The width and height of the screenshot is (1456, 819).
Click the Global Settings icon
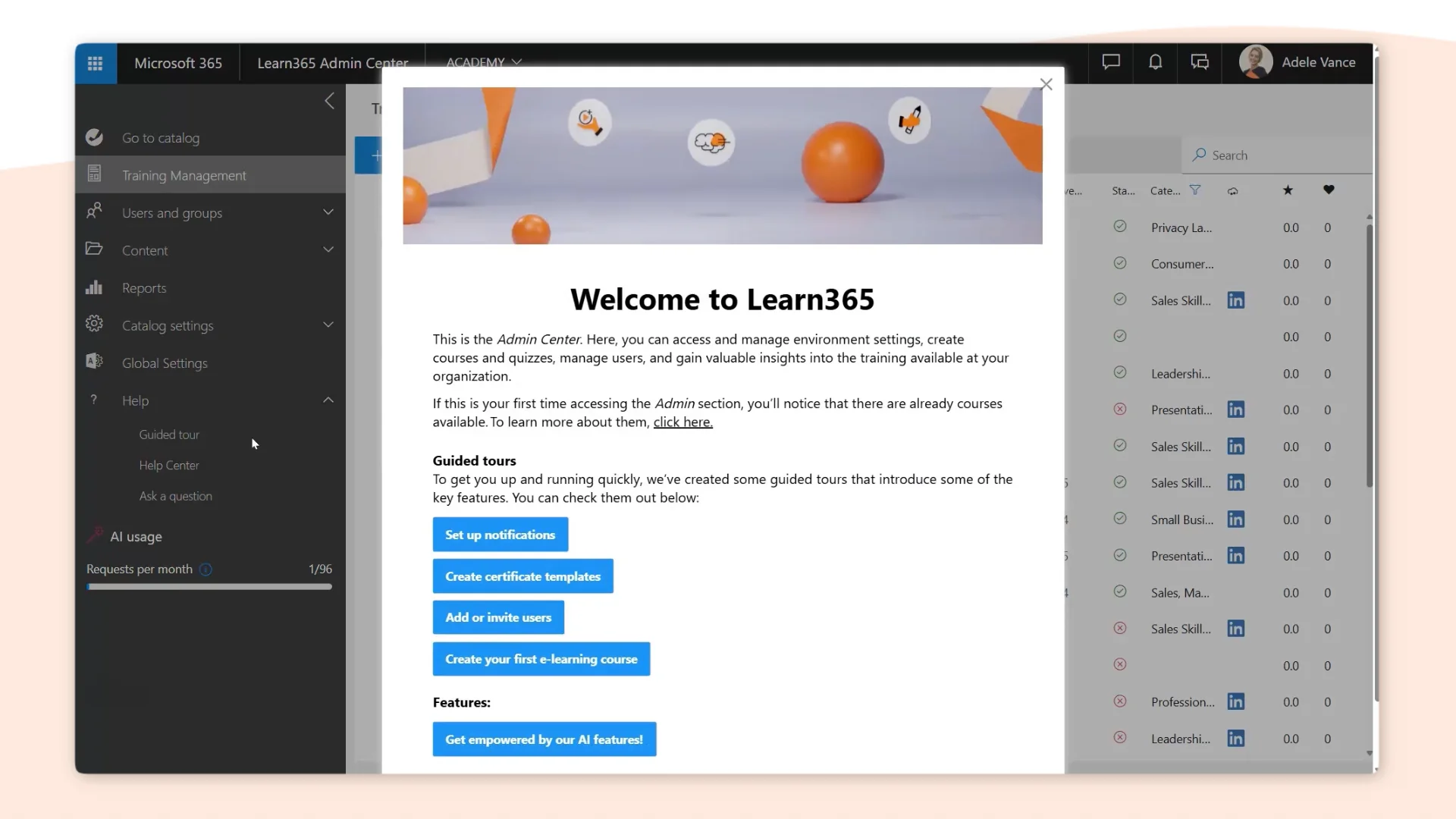coord(94,361)
